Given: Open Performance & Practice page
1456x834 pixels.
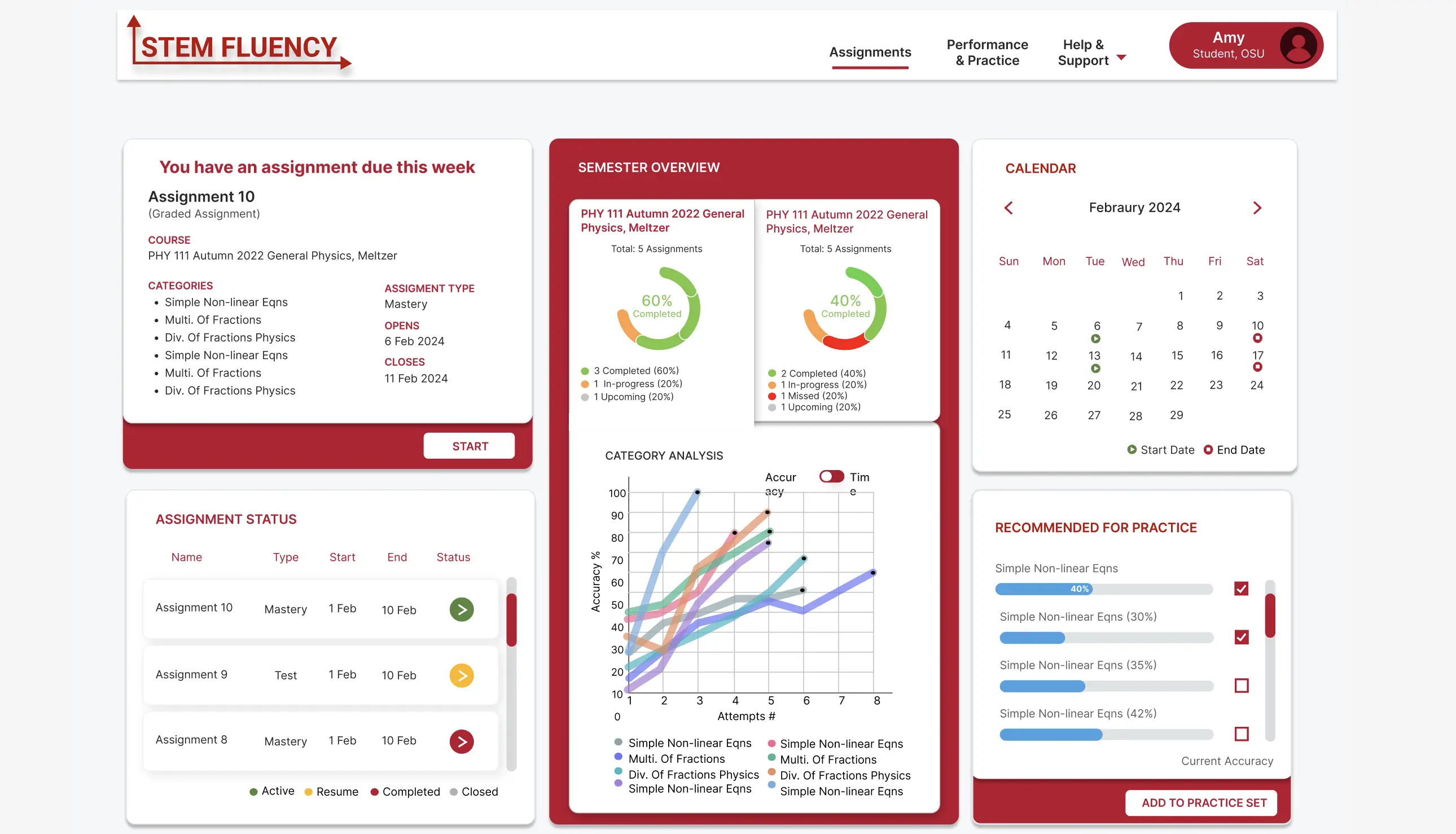Looking at the screenshot, I should point(986,52).
